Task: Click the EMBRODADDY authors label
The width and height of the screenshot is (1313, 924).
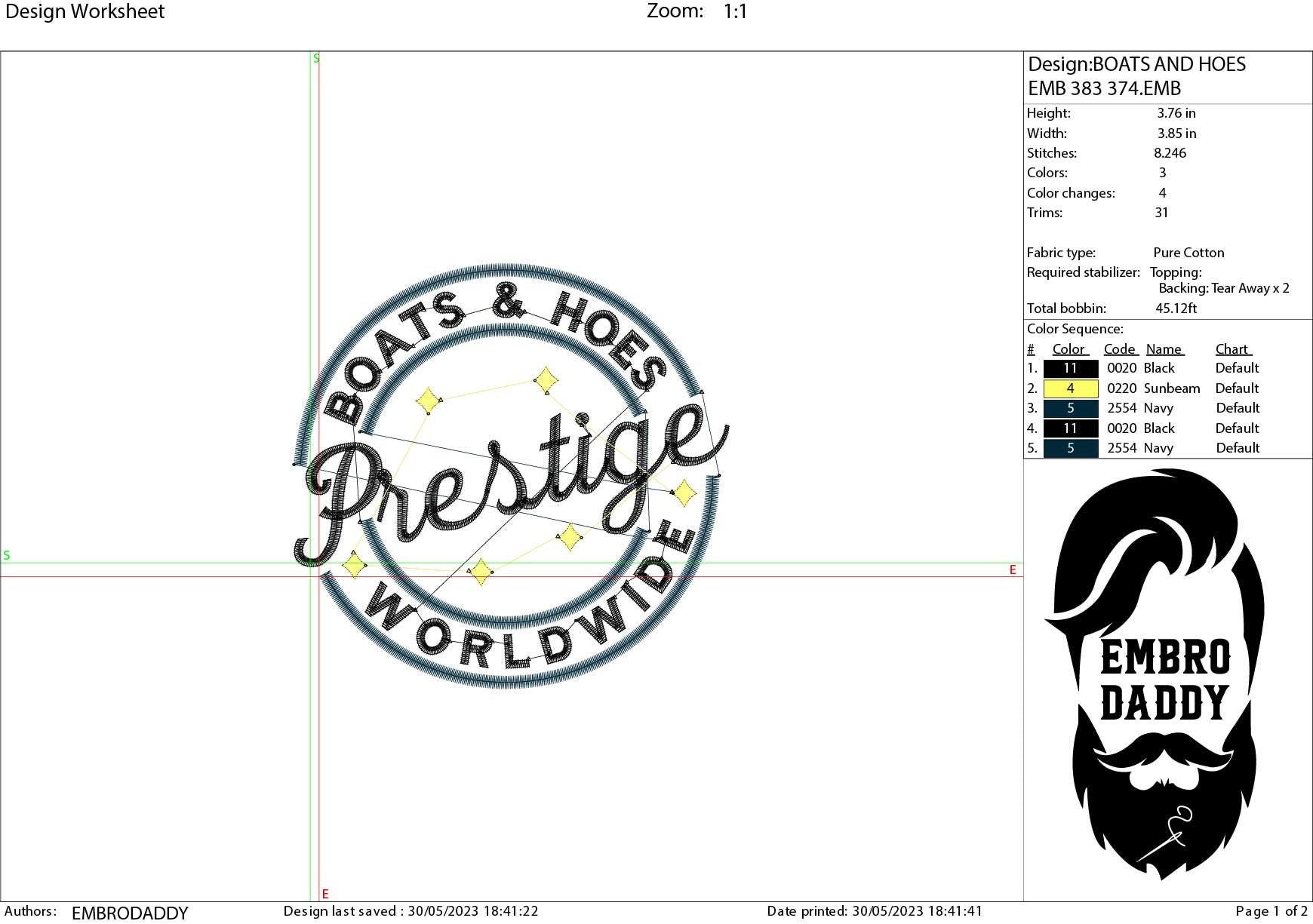Action: (128, 913)
